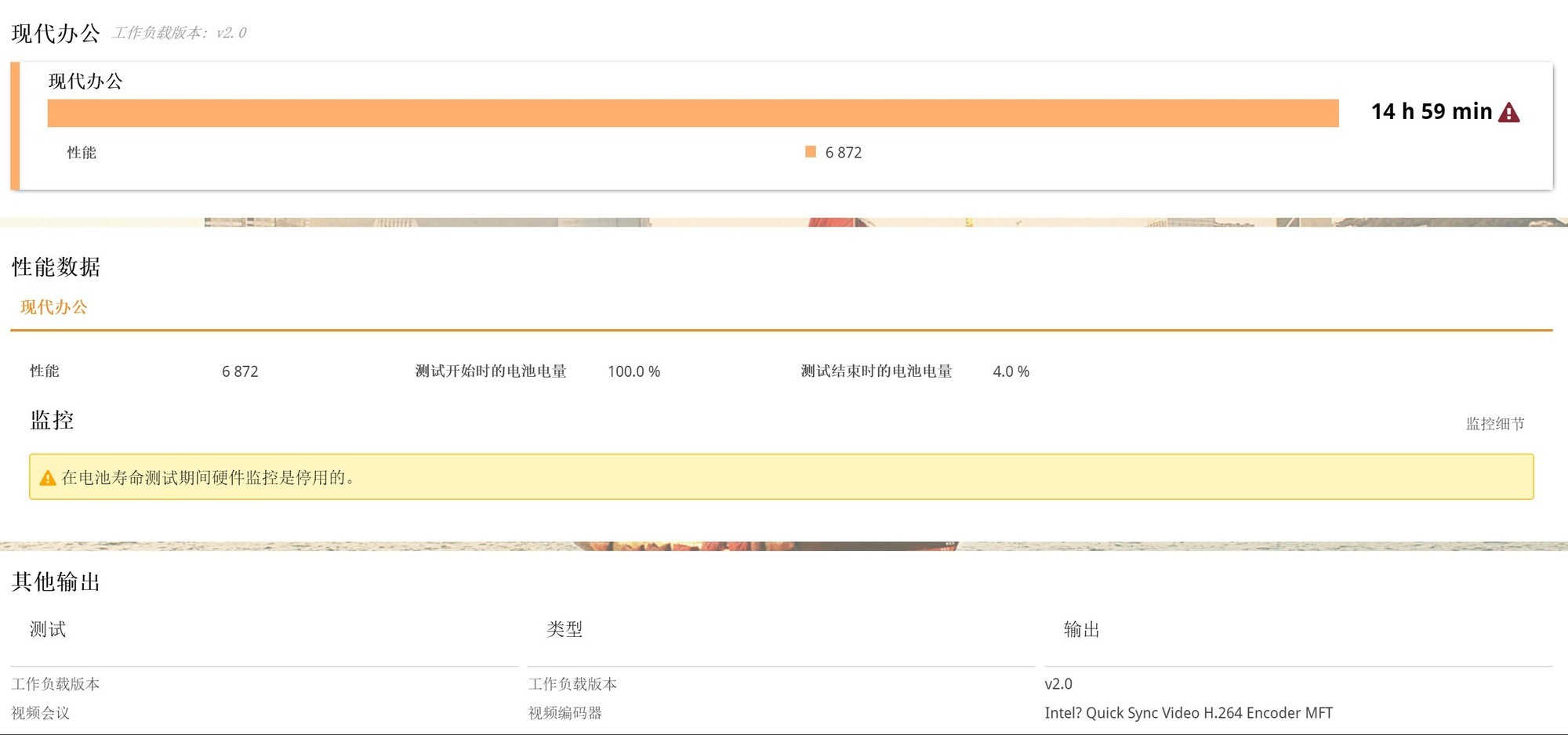Image resolution: width=1568 pixels, height=735 pixels.
Task: Click the 其他输出 section heading
Action: pyautogui.click(x=56, y=581)
